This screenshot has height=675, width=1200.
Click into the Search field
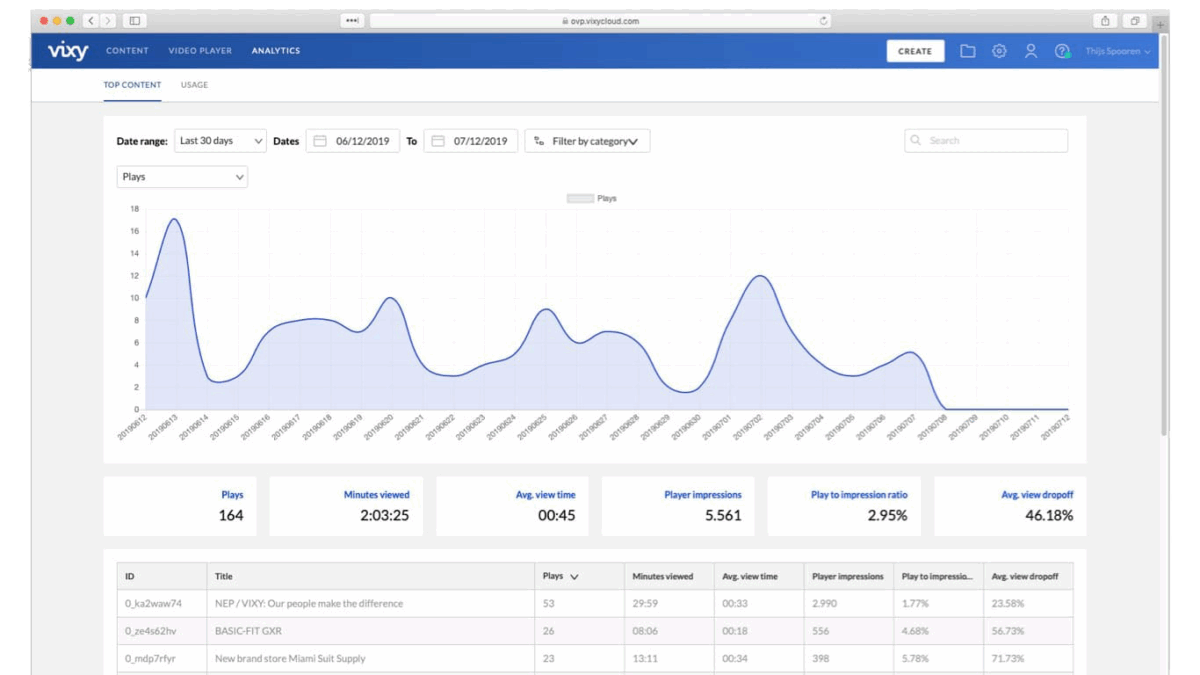click(986, 141)
